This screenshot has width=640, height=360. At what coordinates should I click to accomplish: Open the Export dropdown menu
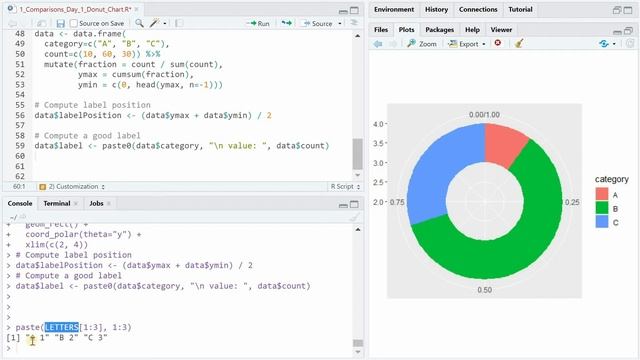tap(484, 44)
